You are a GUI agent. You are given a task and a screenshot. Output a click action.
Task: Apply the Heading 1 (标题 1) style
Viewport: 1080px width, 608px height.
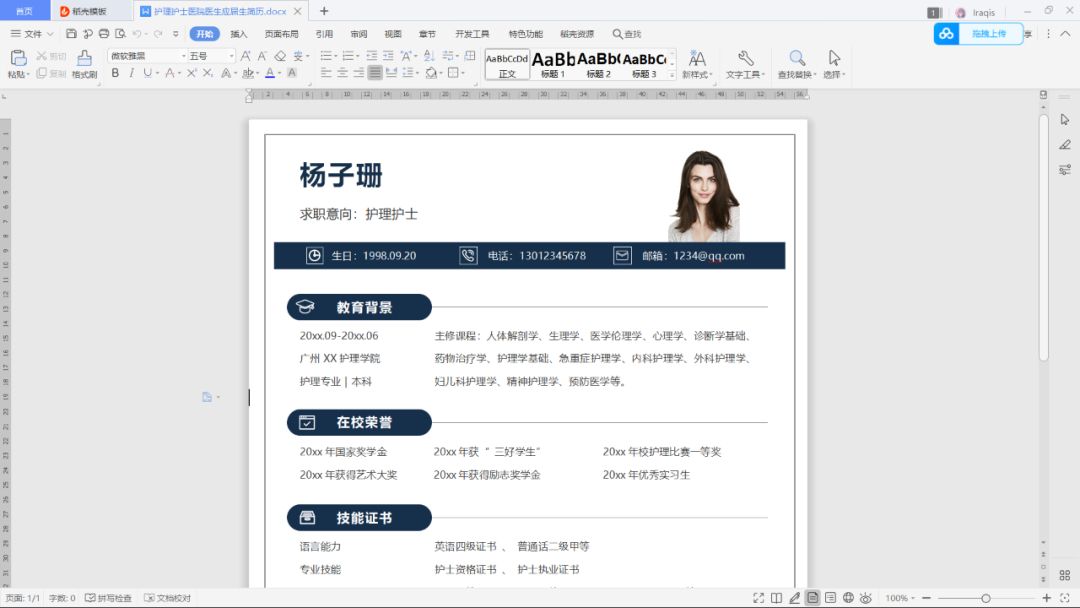[x=553, y=64]
